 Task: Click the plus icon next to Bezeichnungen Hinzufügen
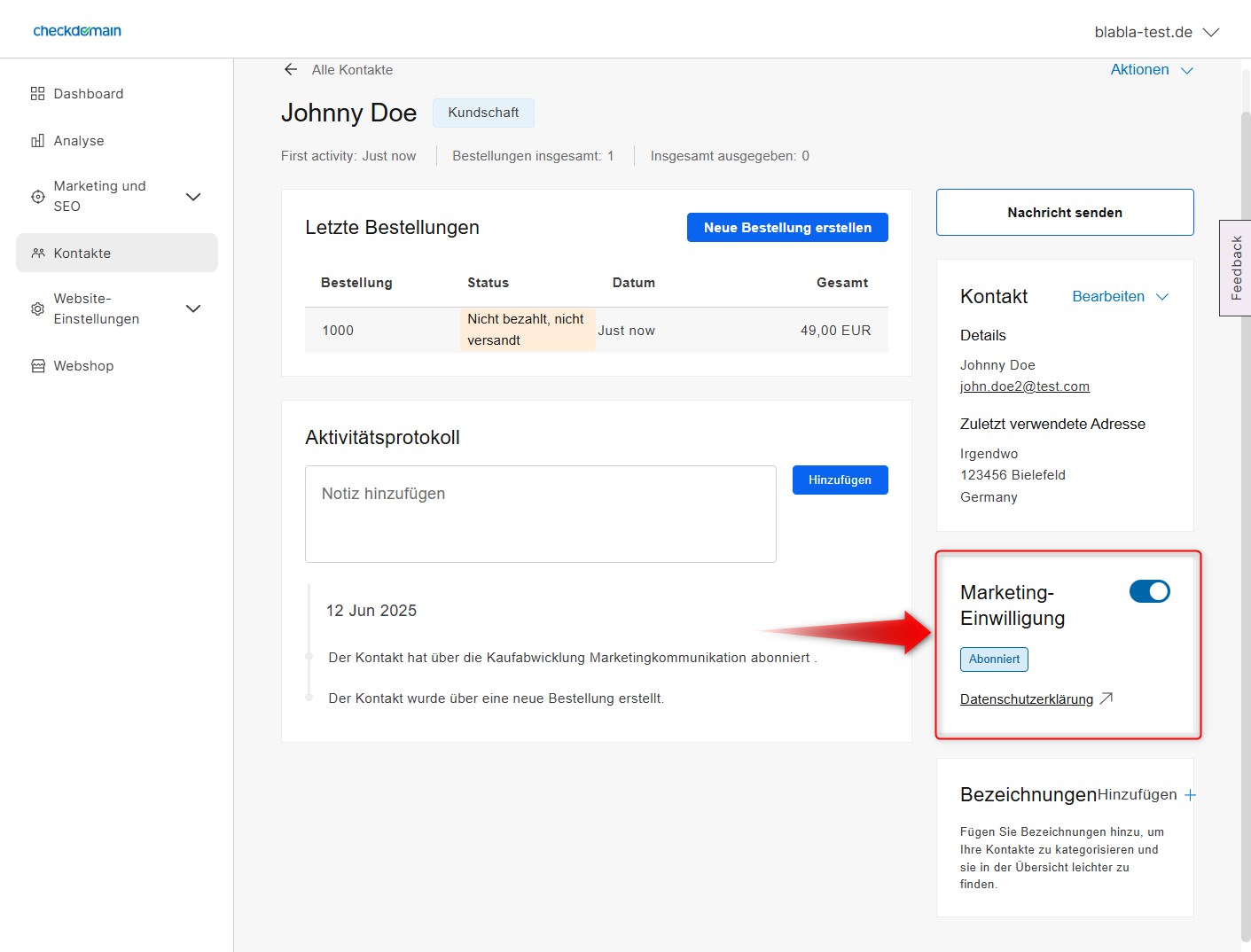[x=1190, y=795]
